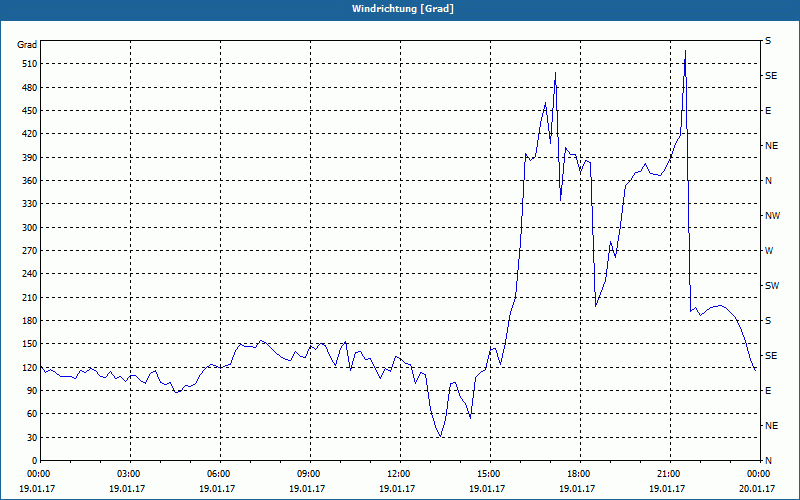Click the 19.01.17 date under 18:00
The width and height of the screenshot is (800, 500).
click(577, 489)
